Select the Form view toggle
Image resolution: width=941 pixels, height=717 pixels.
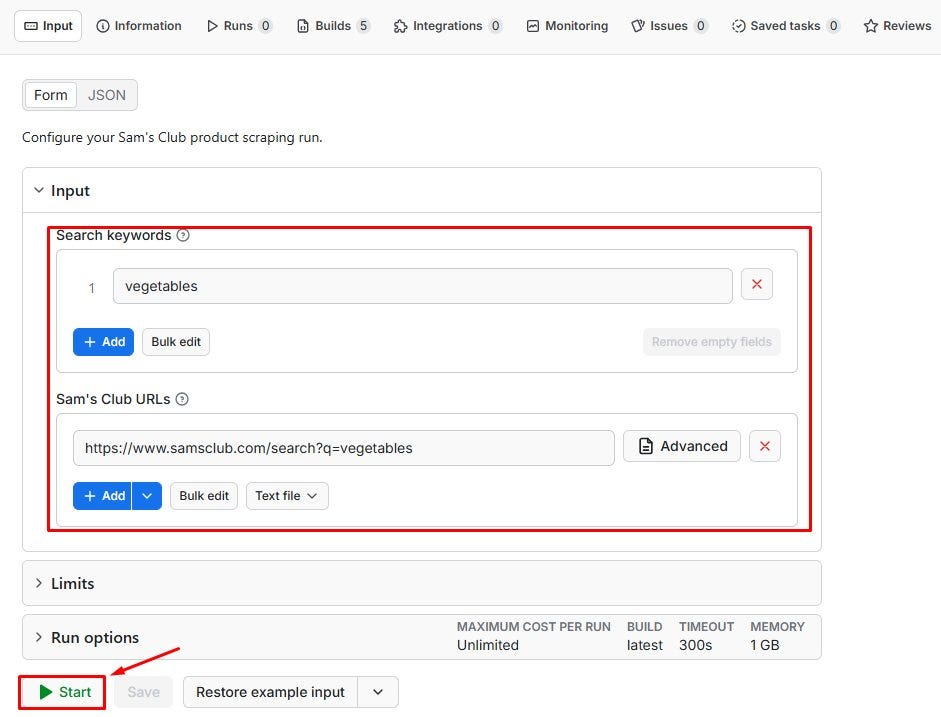[x=50, y=95]
